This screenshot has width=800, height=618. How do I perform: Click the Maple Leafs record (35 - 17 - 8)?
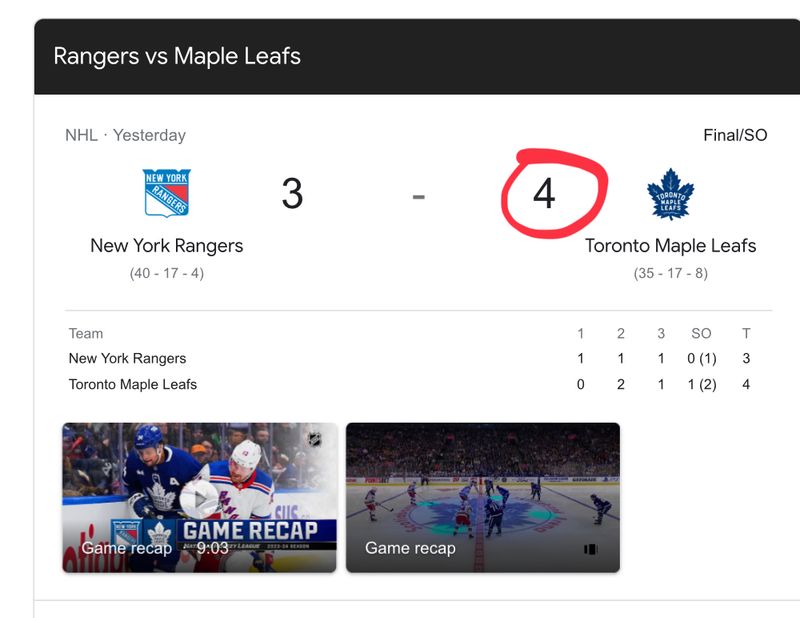[670, 272]
